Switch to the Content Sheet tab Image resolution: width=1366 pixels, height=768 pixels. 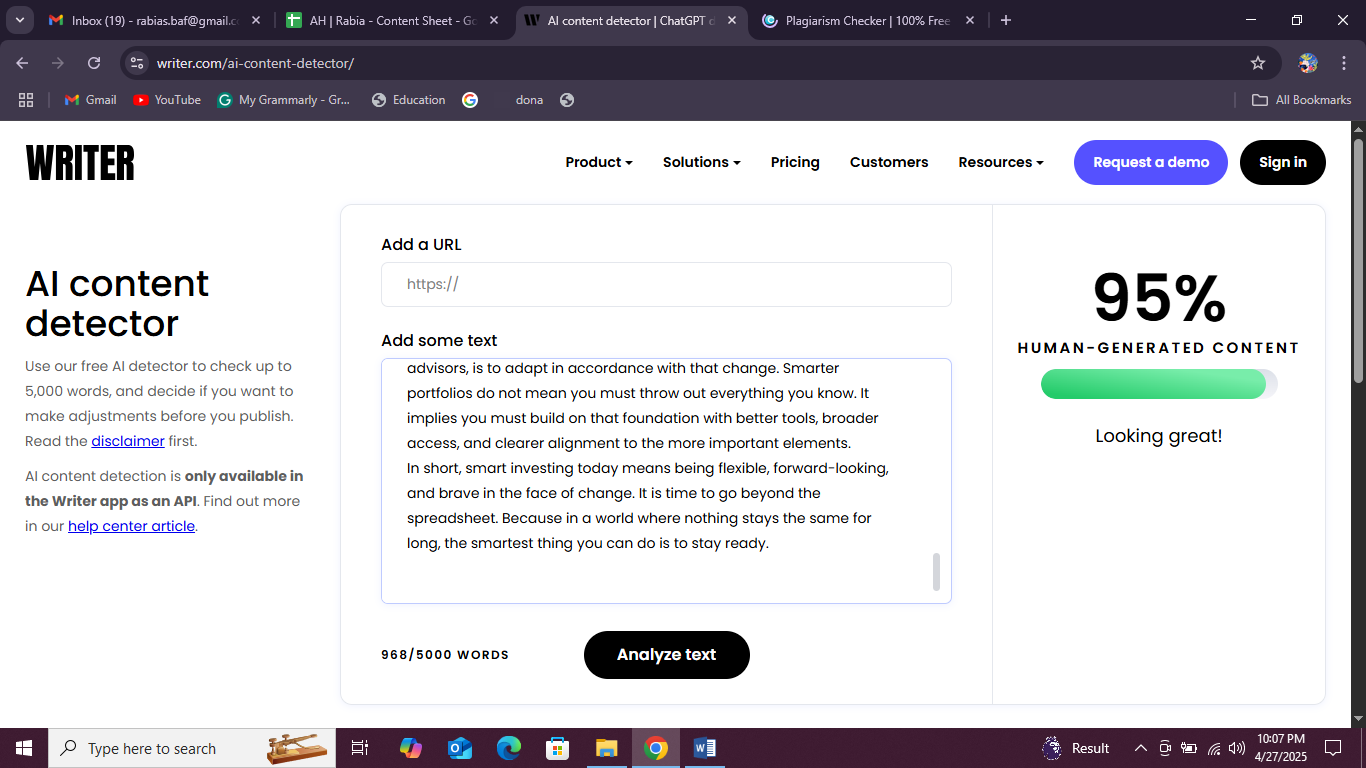[381, 20]
